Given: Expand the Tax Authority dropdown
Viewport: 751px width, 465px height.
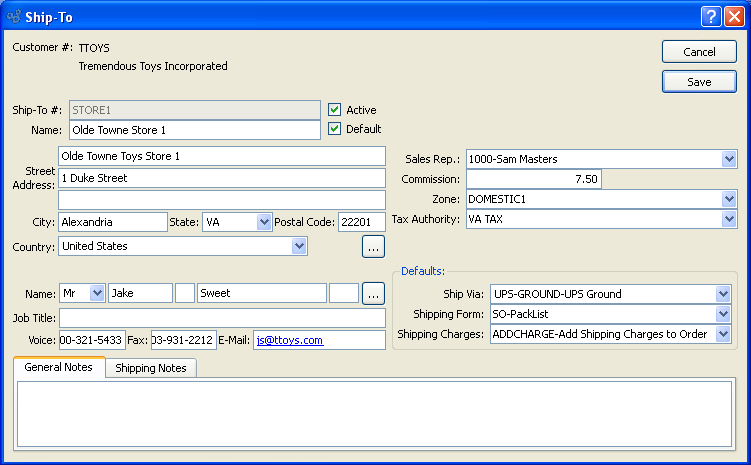Looking at the screenshot, I should 728,219.
